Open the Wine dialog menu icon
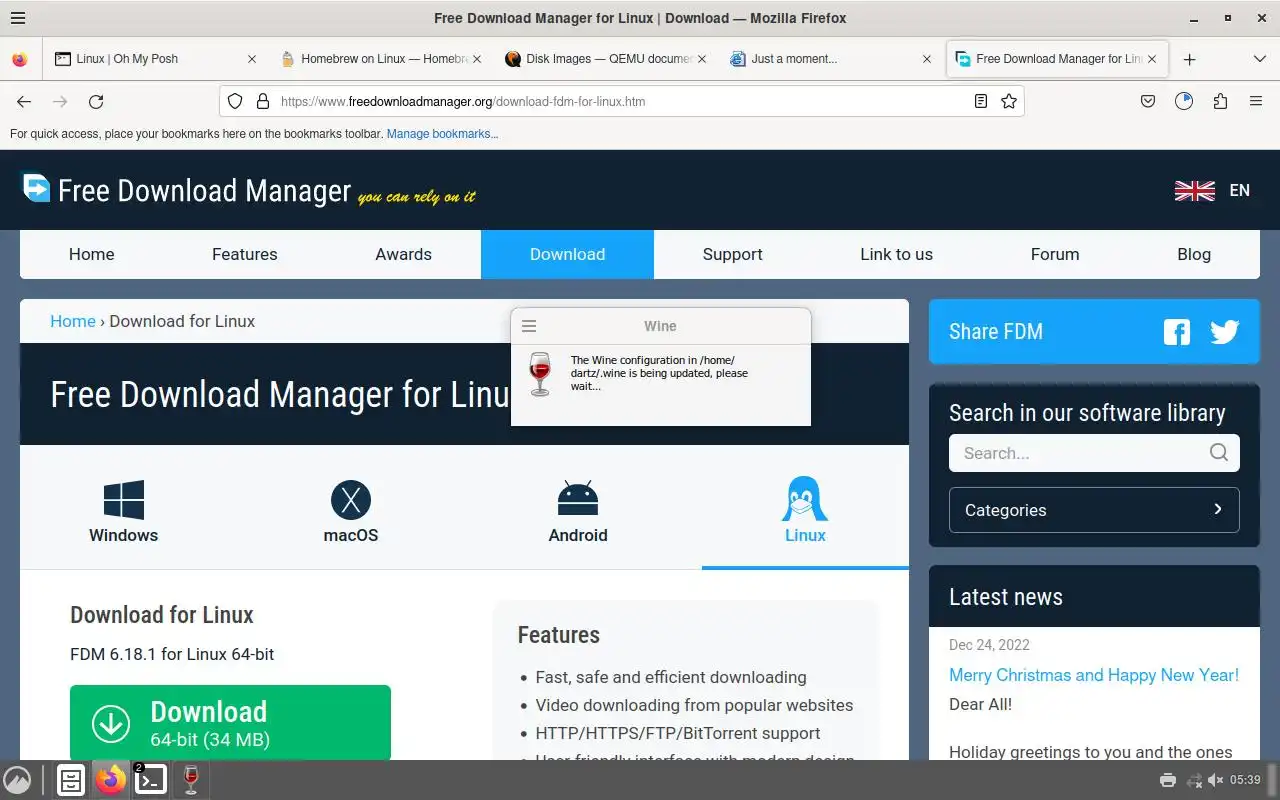Viewport: 1280px width, 800px height. click(x=530, y=326)
